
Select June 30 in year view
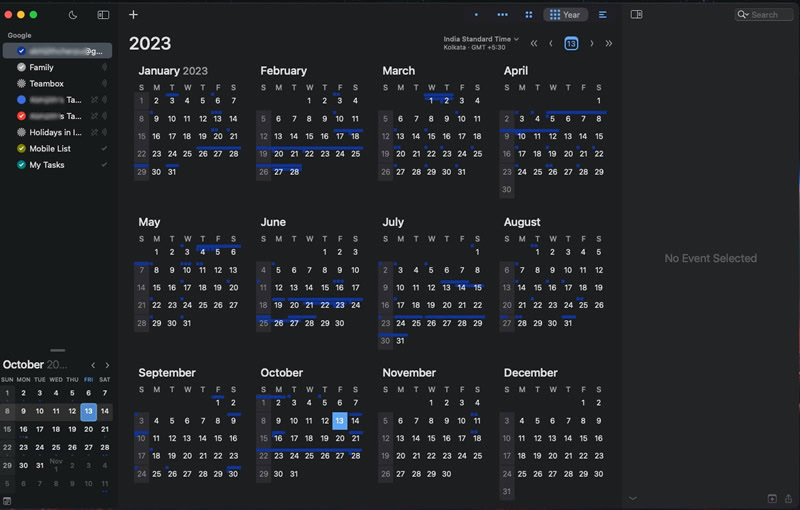(x=339, y=323)
